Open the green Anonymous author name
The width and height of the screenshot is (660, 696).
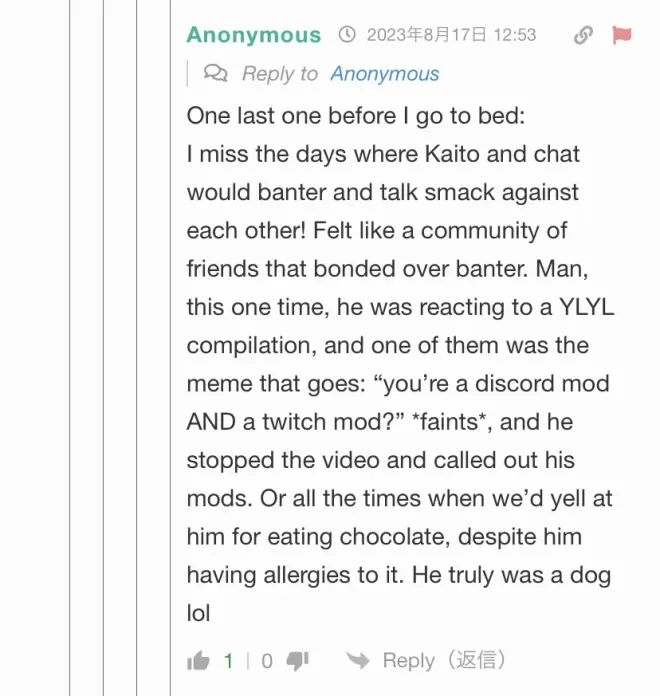pos(253,35)
